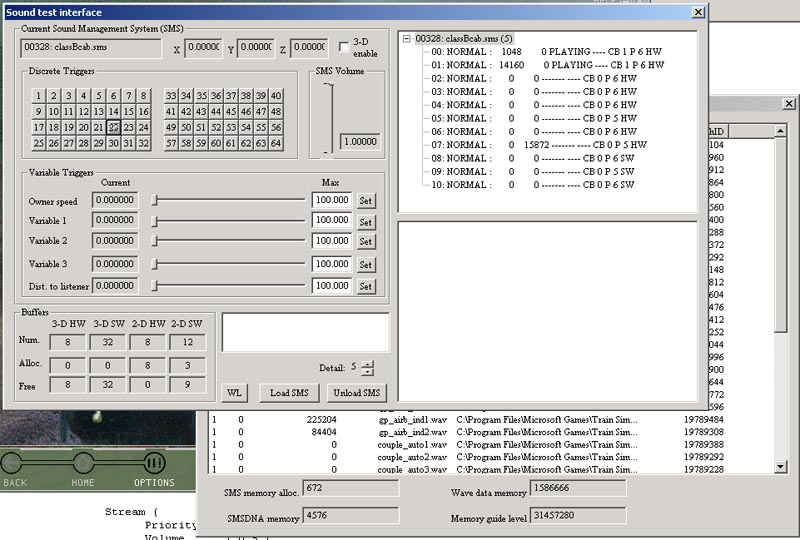Viewport: 800px width, 540px height.
Task: Click the Variable 2 Max value field
Action: (332, 241)
